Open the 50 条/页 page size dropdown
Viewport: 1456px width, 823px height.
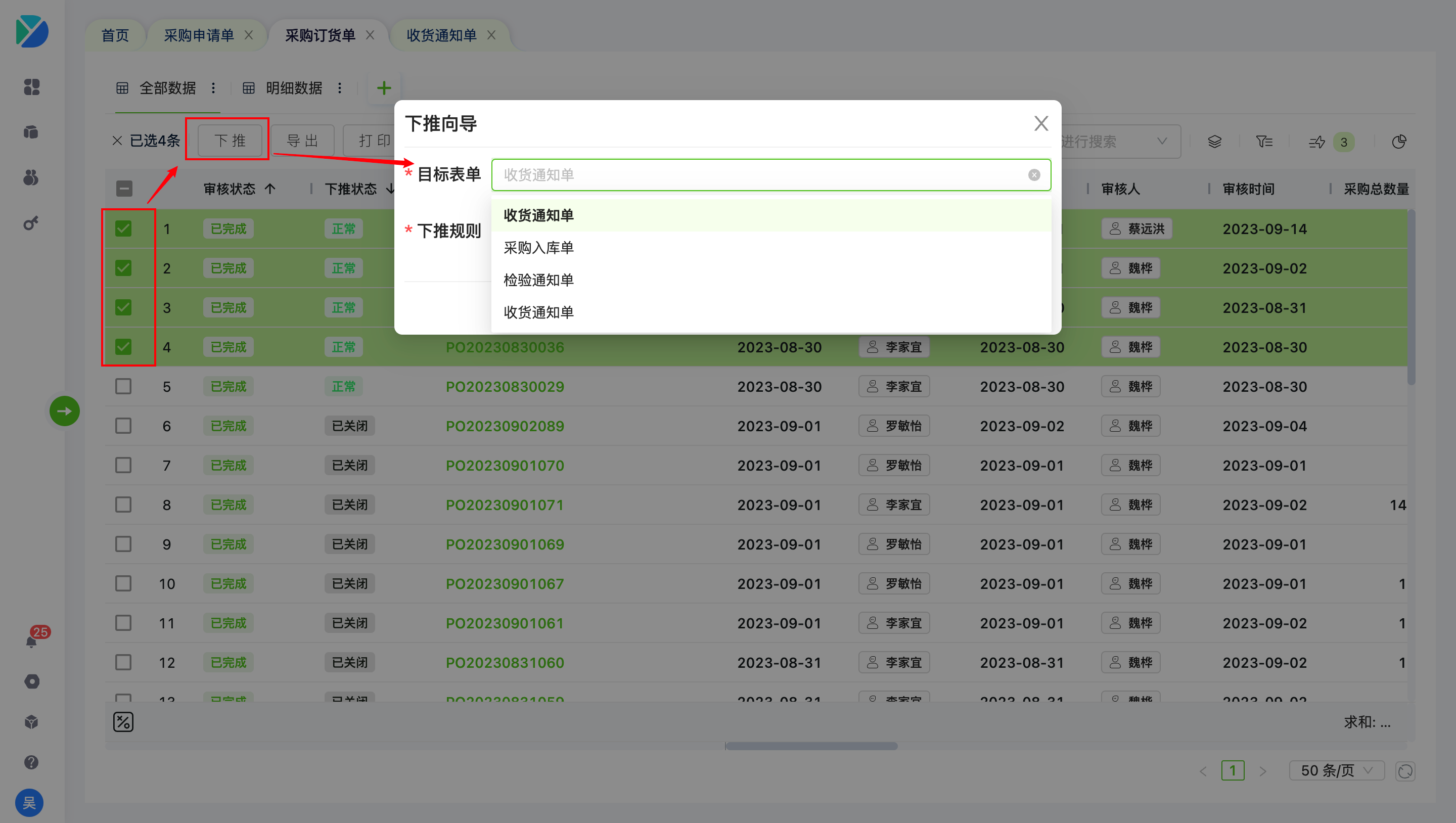[1336, 770]
